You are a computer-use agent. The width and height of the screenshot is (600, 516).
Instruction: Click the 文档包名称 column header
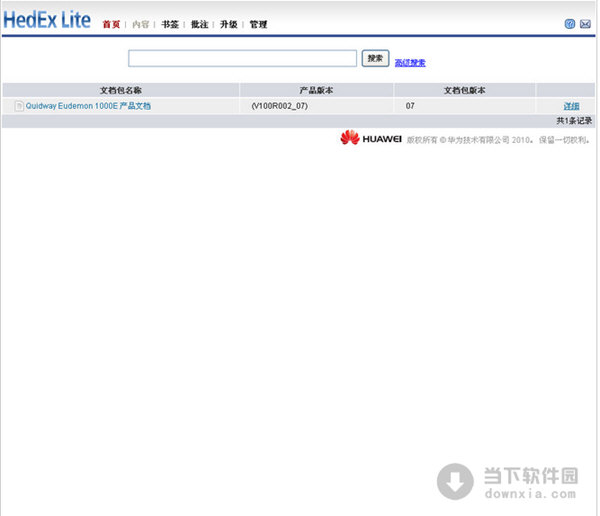coord(121,90)
